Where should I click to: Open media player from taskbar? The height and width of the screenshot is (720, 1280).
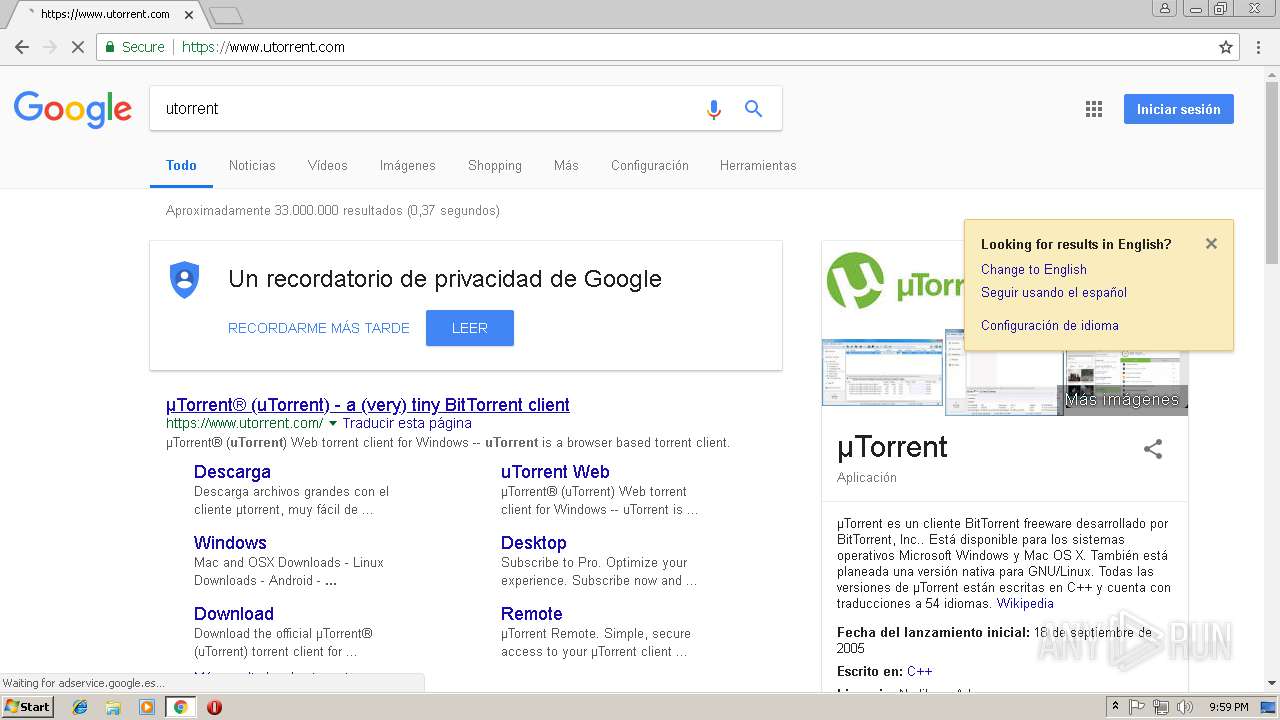pyautogui.click(x=147, y=707)
